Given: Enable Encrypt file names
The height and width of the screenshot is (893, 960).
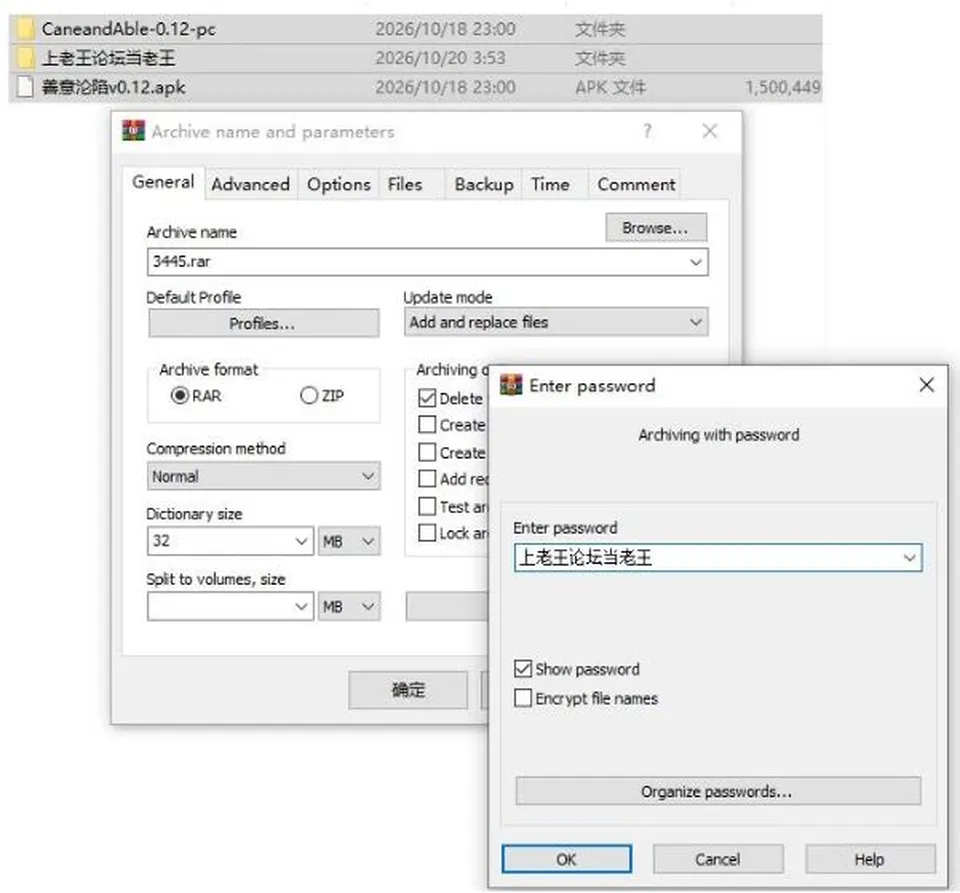Looking at the screenshot, I should pyautogui.click(x=523, y=698).
